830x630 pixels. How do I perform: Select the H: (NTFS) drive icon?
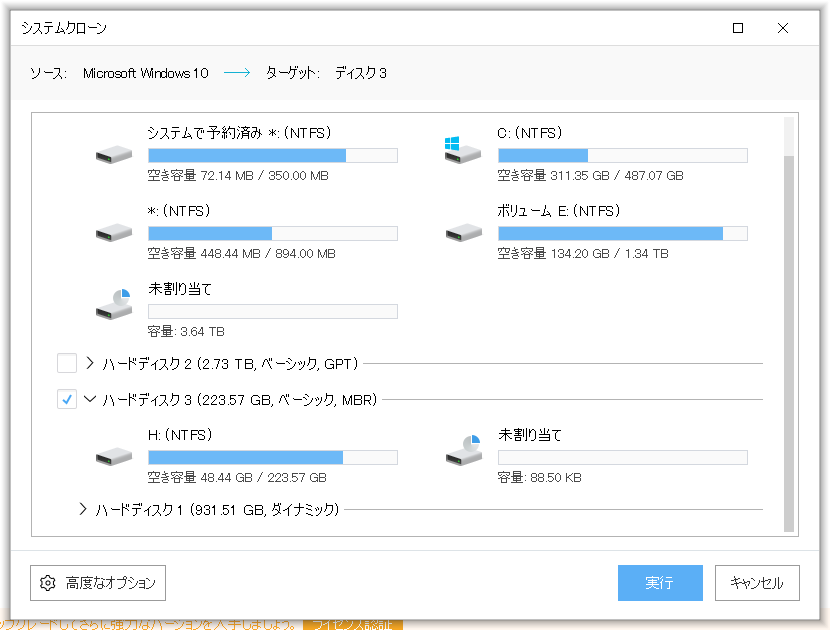(113, 455)
